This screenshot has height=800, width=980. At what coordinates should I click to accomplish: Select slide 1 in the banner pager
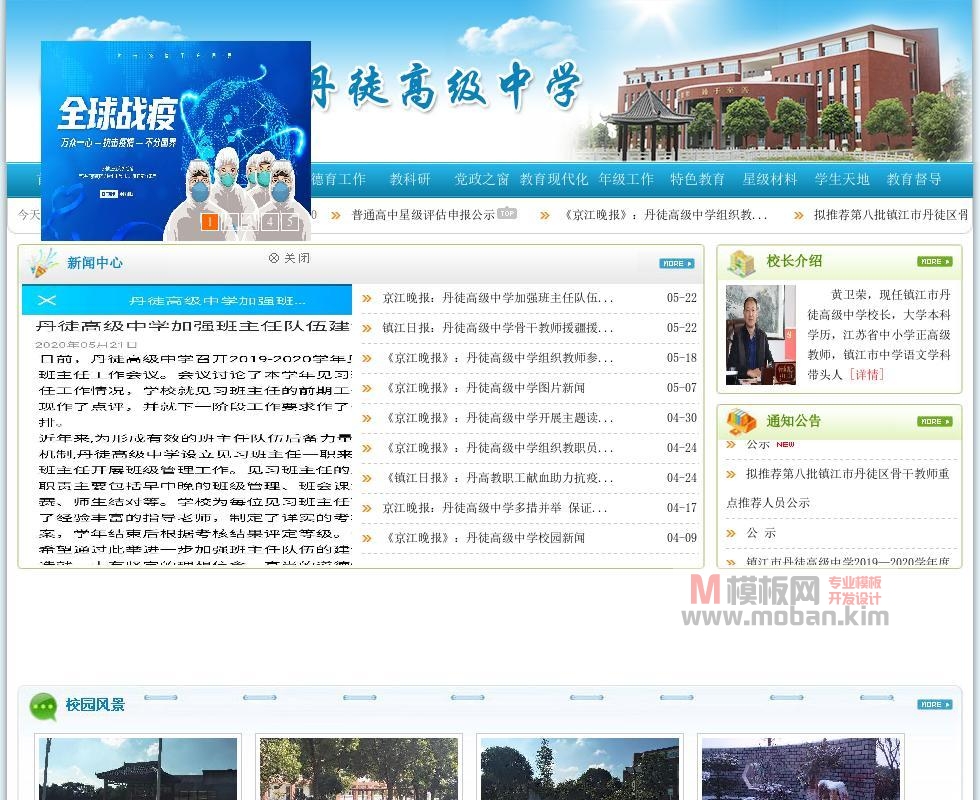tap(210, 221)
